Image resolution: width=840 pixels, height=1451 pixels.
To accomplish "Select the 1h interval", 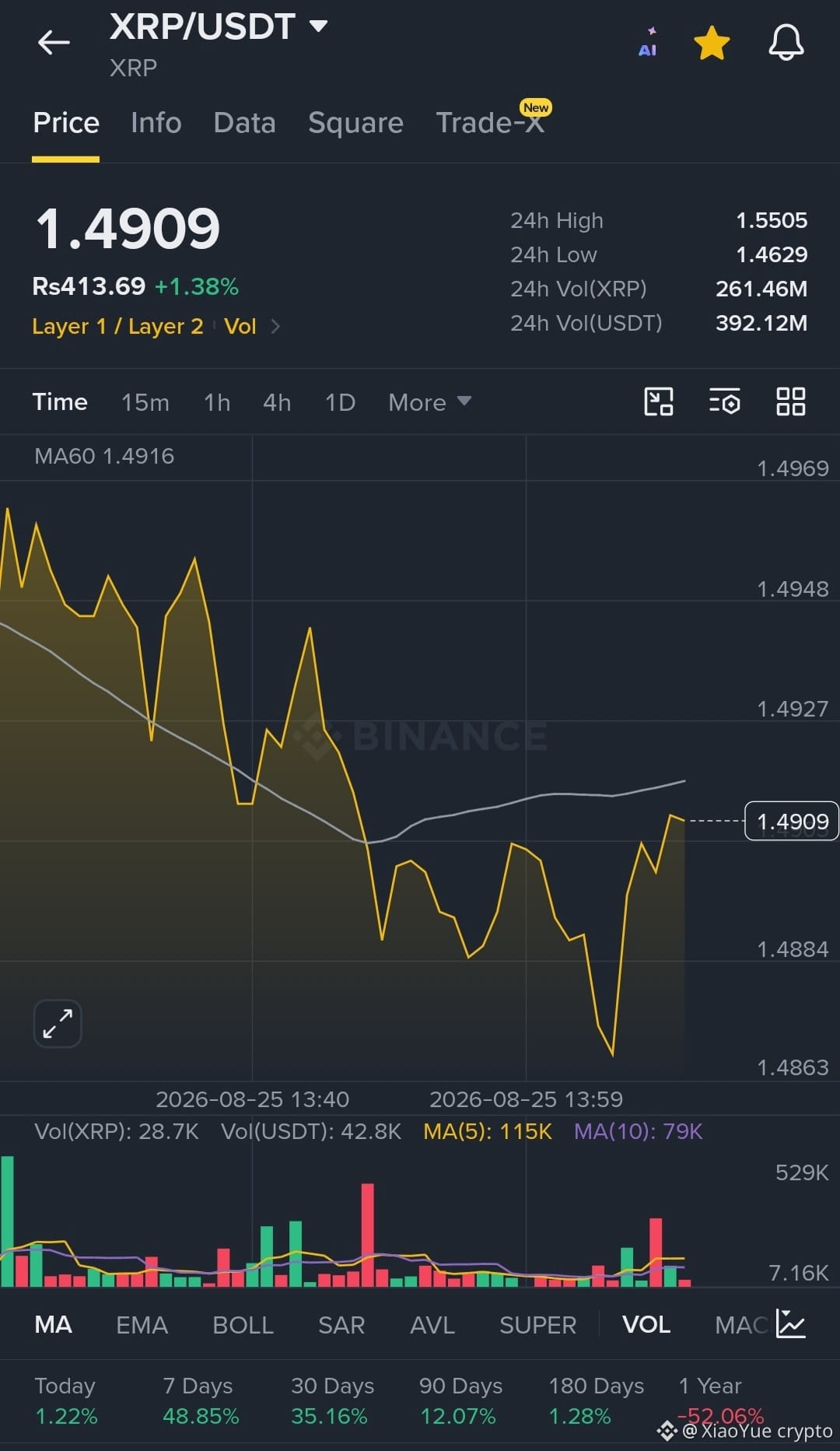I will pos(217,402).
